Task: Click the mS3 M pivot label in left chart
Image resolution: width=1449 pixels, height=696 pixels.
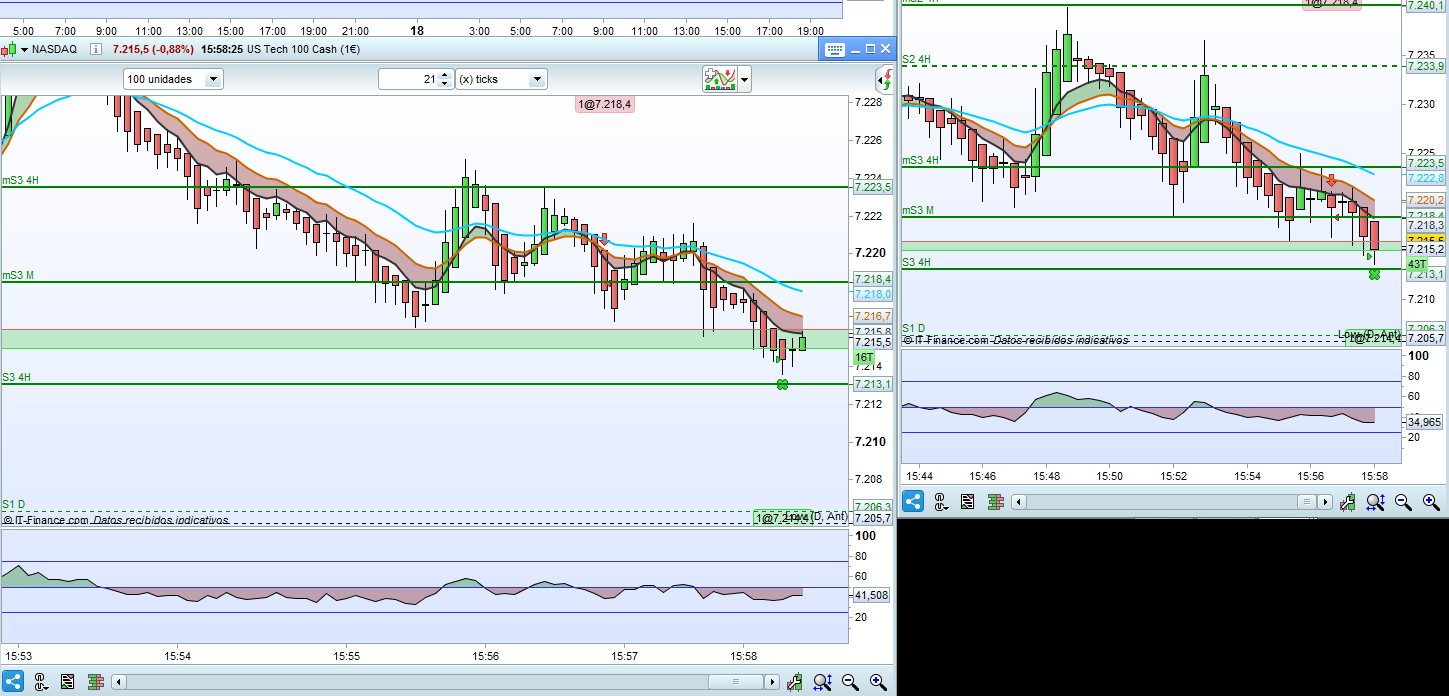Action: pos(19,275)
